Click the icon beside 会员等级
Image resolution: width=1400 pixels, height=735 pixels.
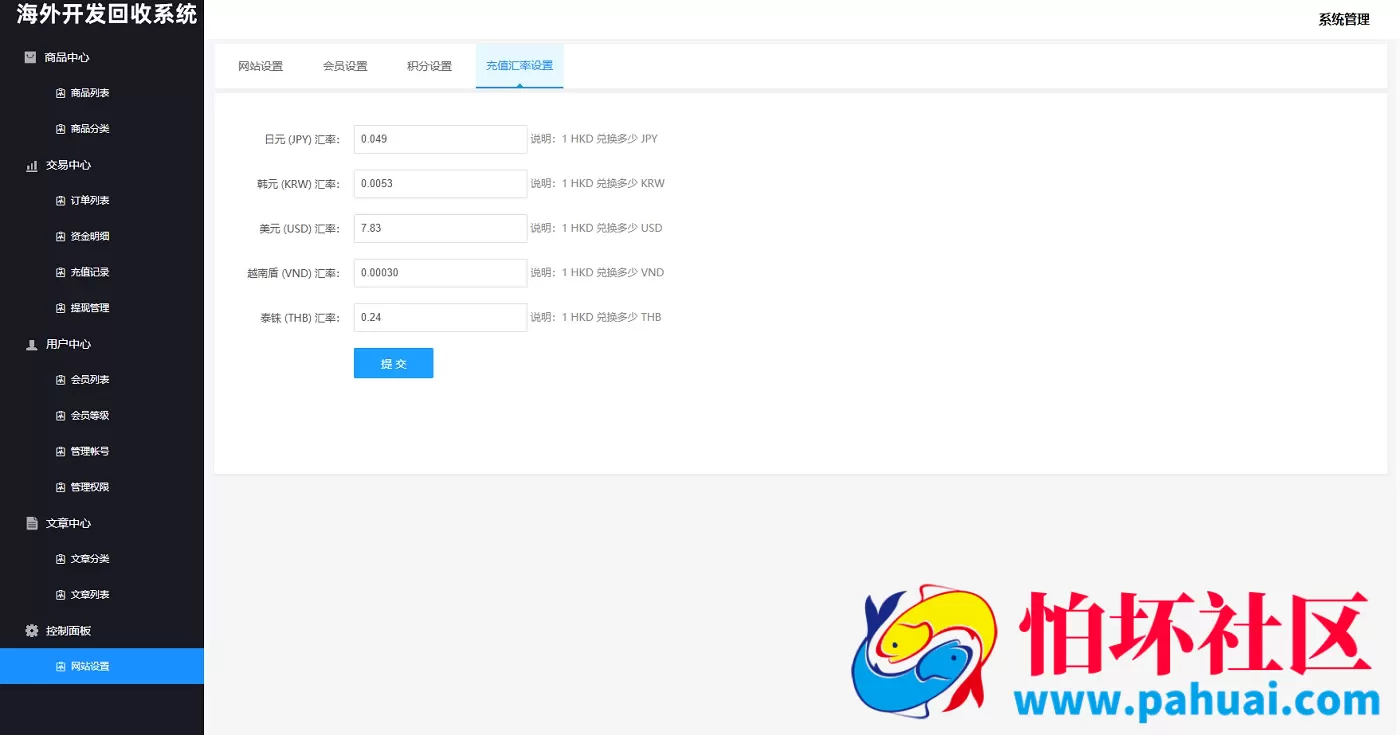point(60,416)
